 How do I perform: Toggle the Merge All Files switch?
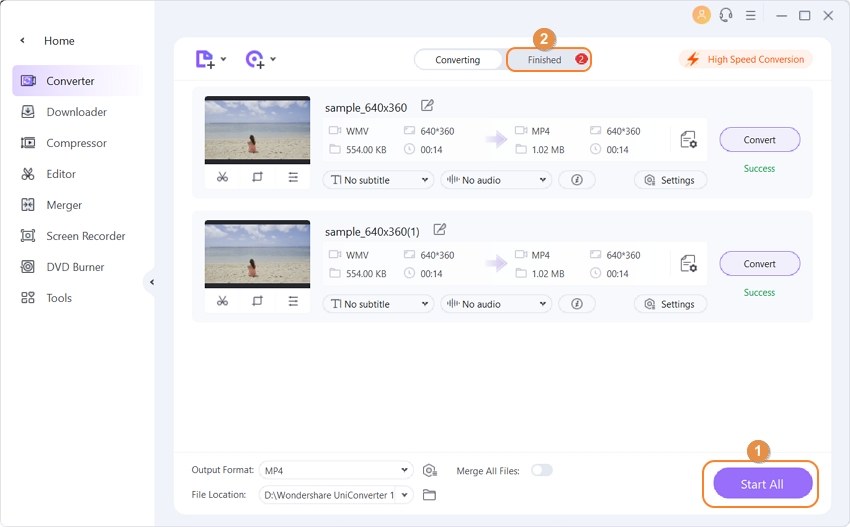(541, 470)
